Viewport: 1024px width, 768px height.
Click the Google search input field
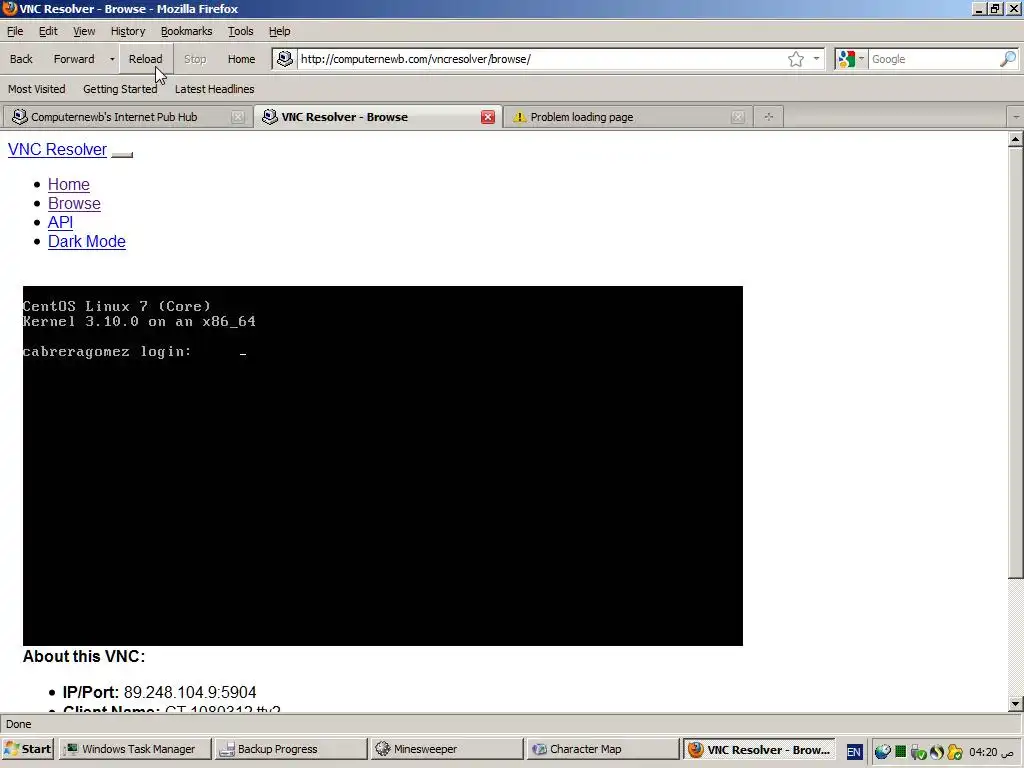pos(934,59)
